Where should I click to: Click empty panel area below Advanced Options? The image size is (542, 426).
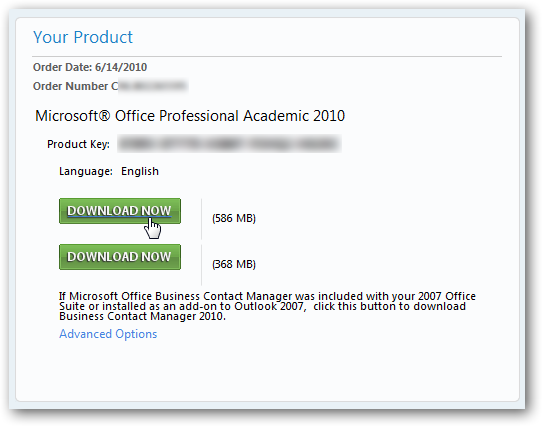[x=267, y=372]
